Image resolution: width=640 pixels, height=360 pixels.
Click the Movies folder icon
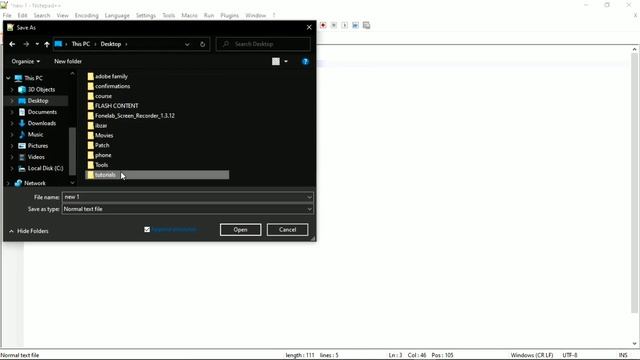pyautogui.click(x=91, y=136)
